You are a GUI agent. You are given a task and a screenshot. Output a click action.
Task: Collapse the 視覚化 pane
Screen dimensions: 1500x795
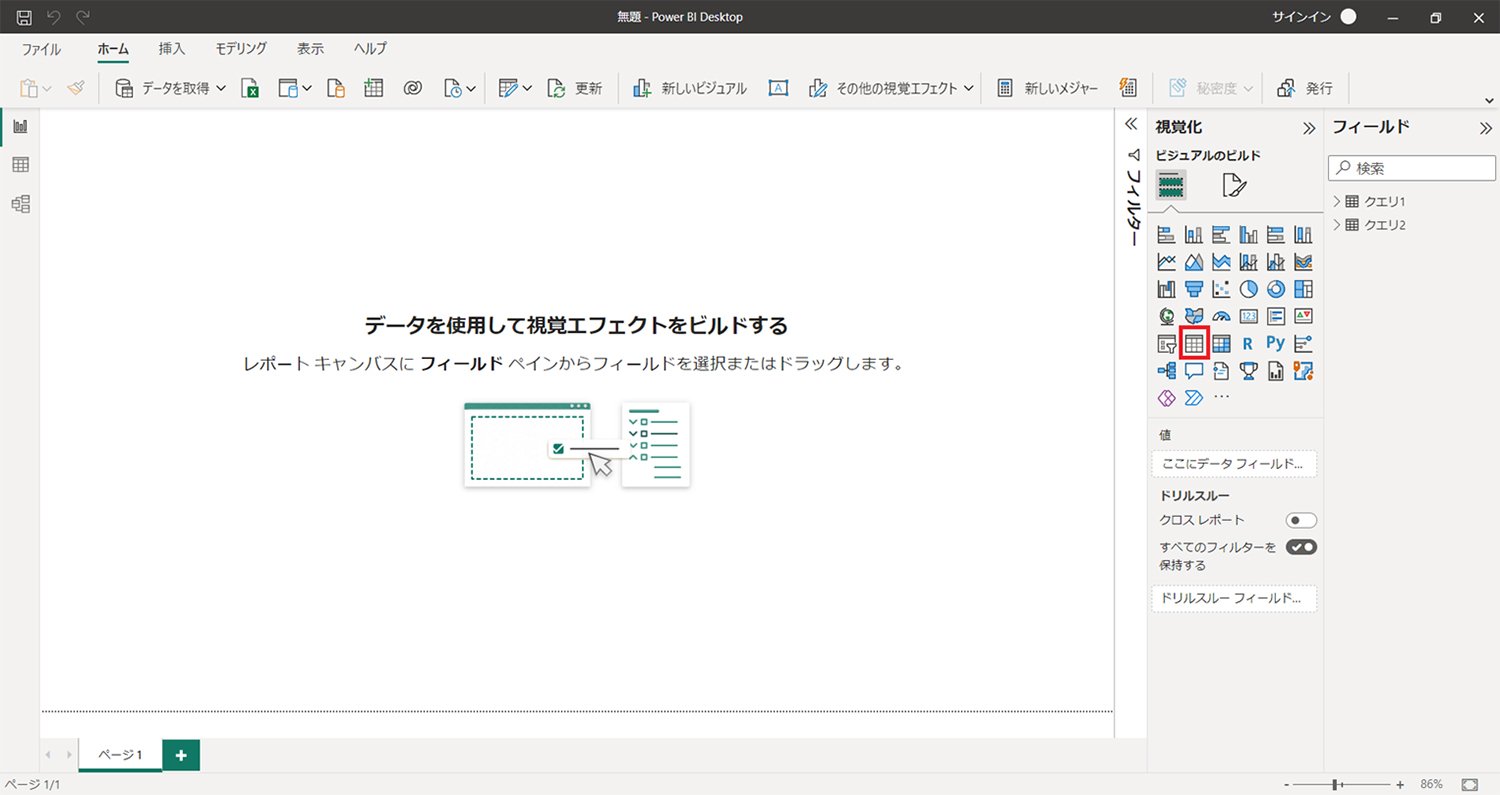1308,128
